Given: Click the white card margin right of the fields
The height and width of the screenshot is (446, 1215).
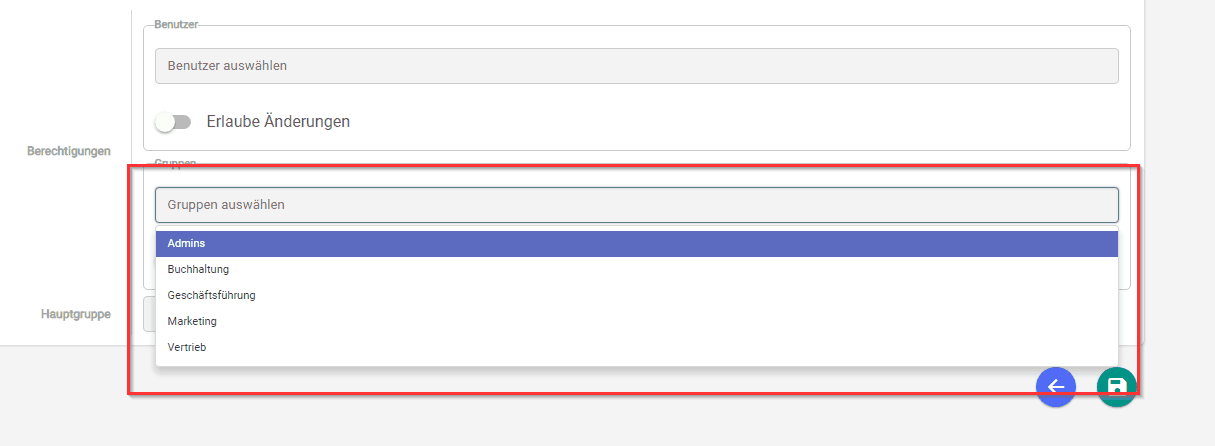Looking at the screenshot, I should [x=1137, y=100].
